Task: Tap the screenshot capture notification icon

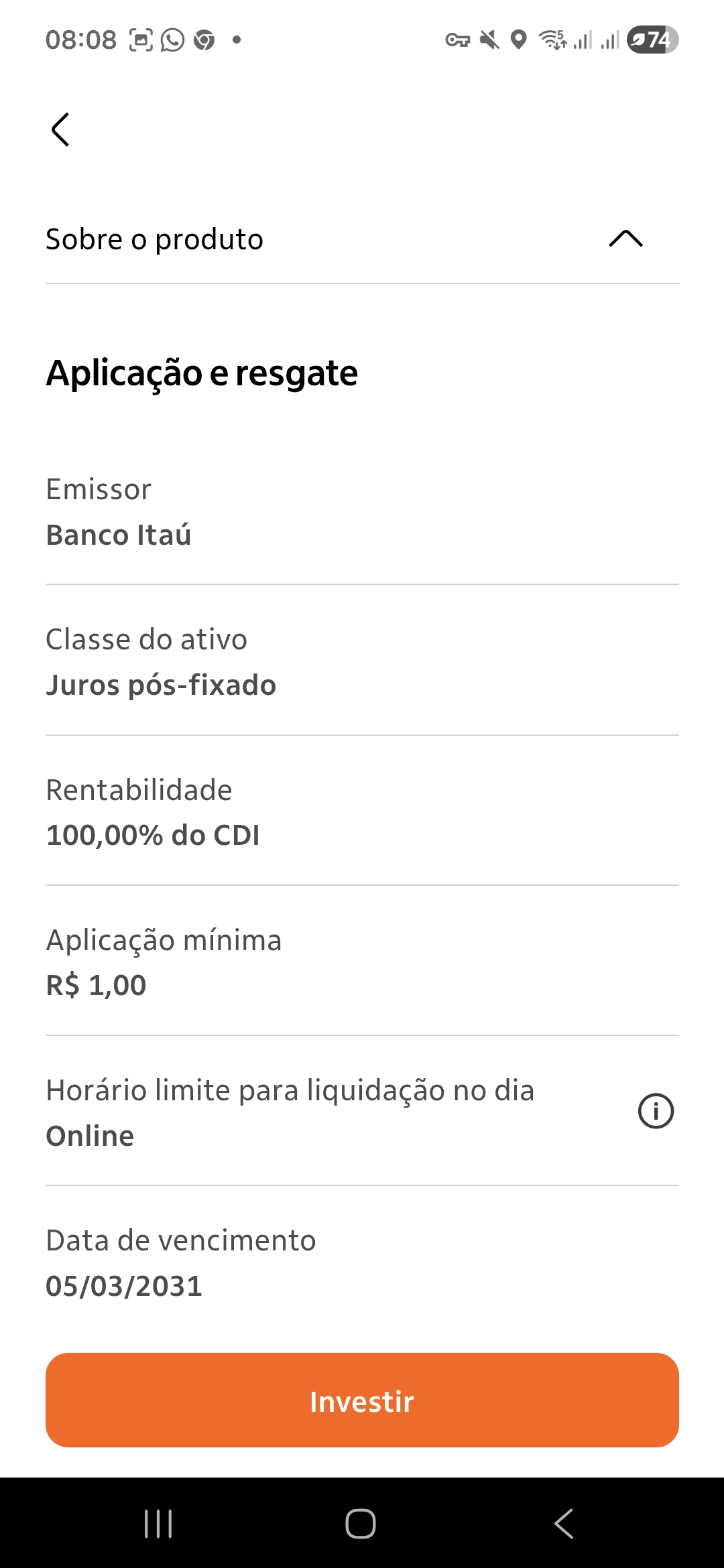Action: (141, 40)
